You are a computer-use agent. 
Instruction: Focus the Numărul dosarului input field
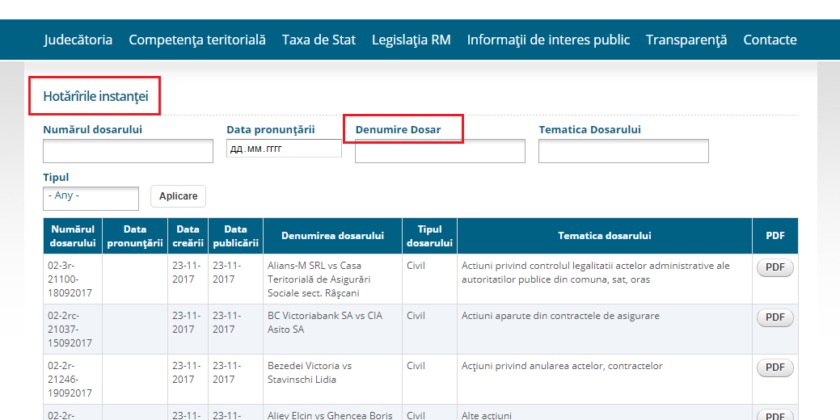pyautogui.click(x=128, y=151)
